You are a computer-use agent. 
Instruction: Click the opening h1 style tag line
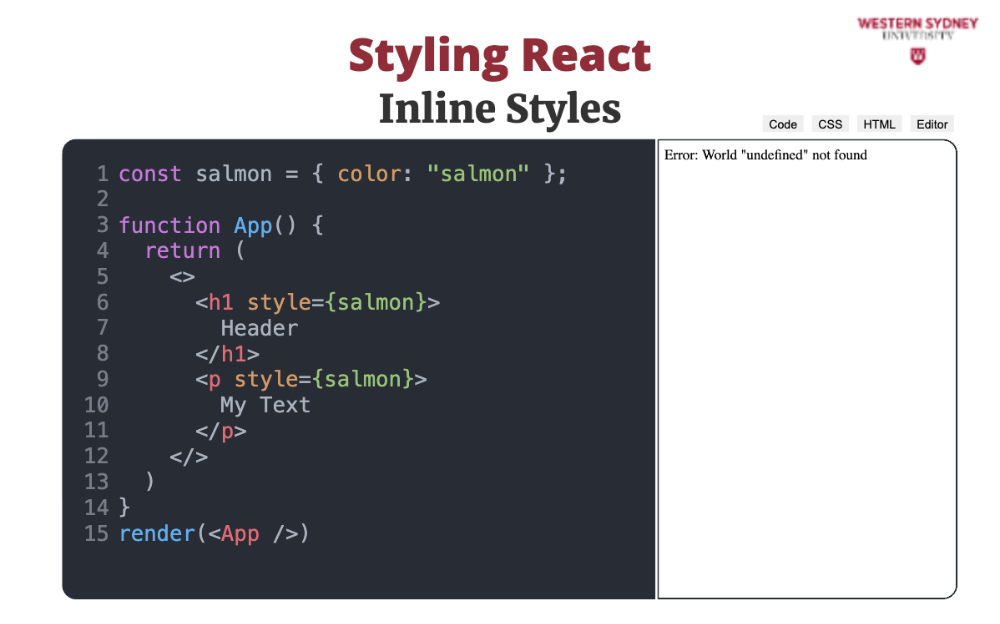pos(317,302)
